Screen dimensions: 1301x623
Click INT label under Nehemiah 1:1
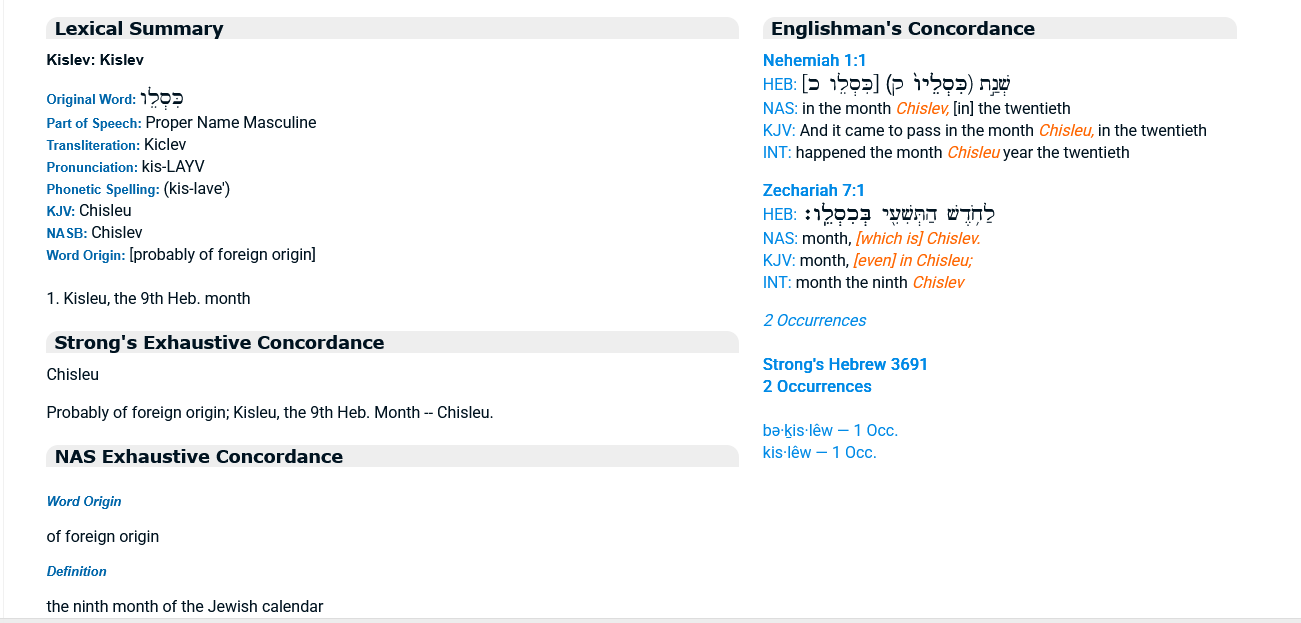pos(776,153)
